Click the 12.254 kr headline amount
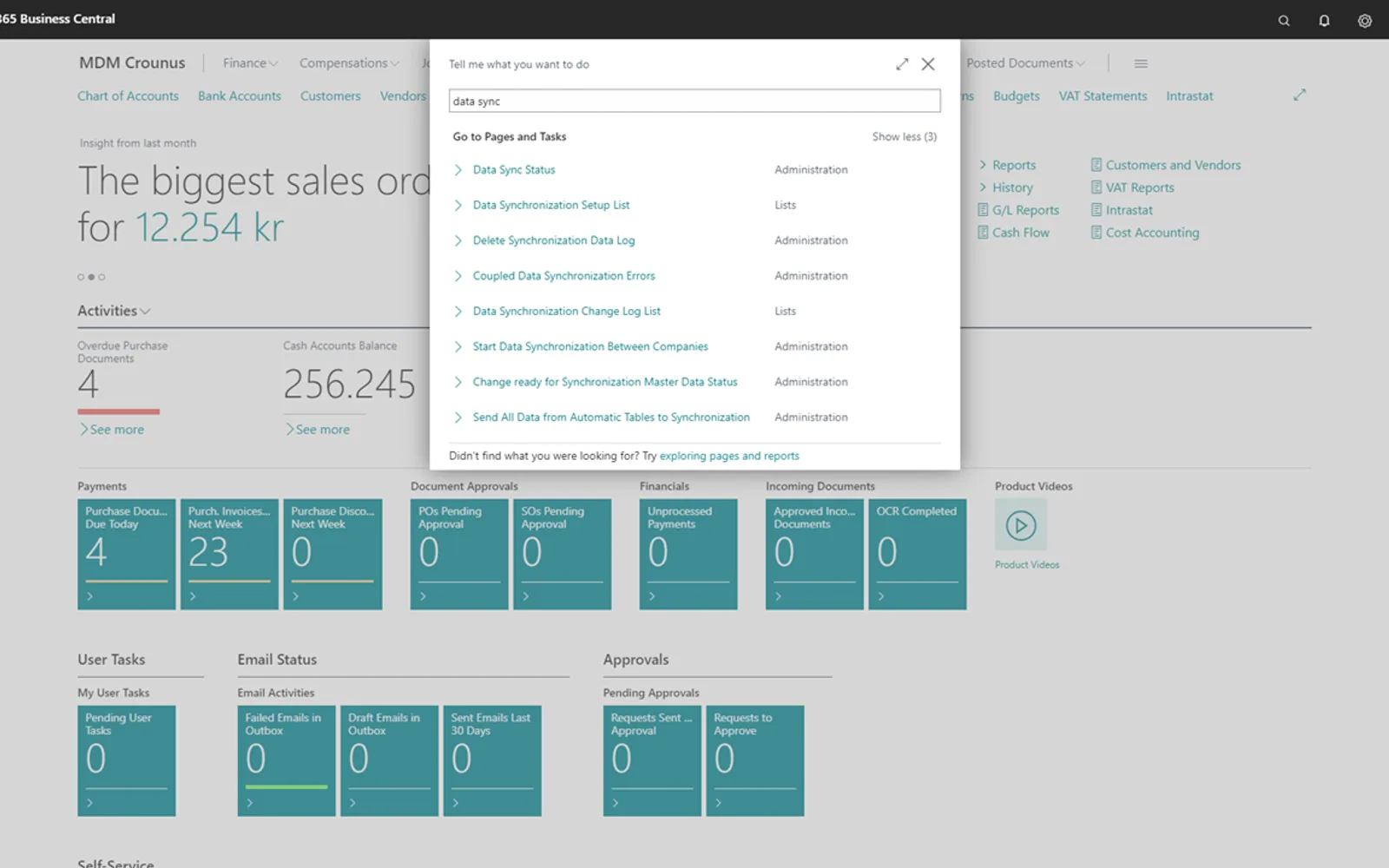This screenshot has height=868, width=1389. [209, 228]
